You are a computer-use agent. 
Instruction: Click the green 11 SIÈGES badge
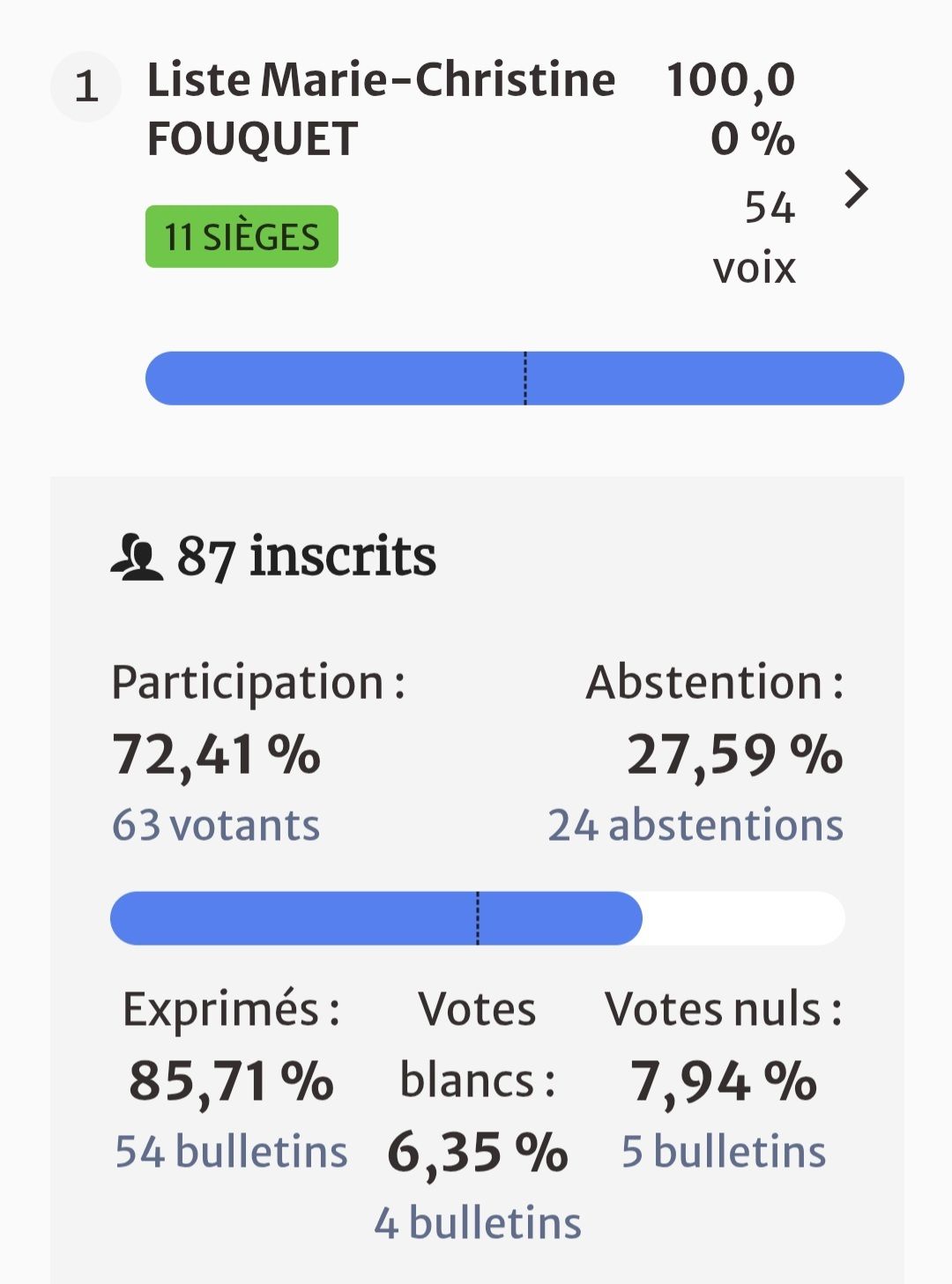[242, 237]
